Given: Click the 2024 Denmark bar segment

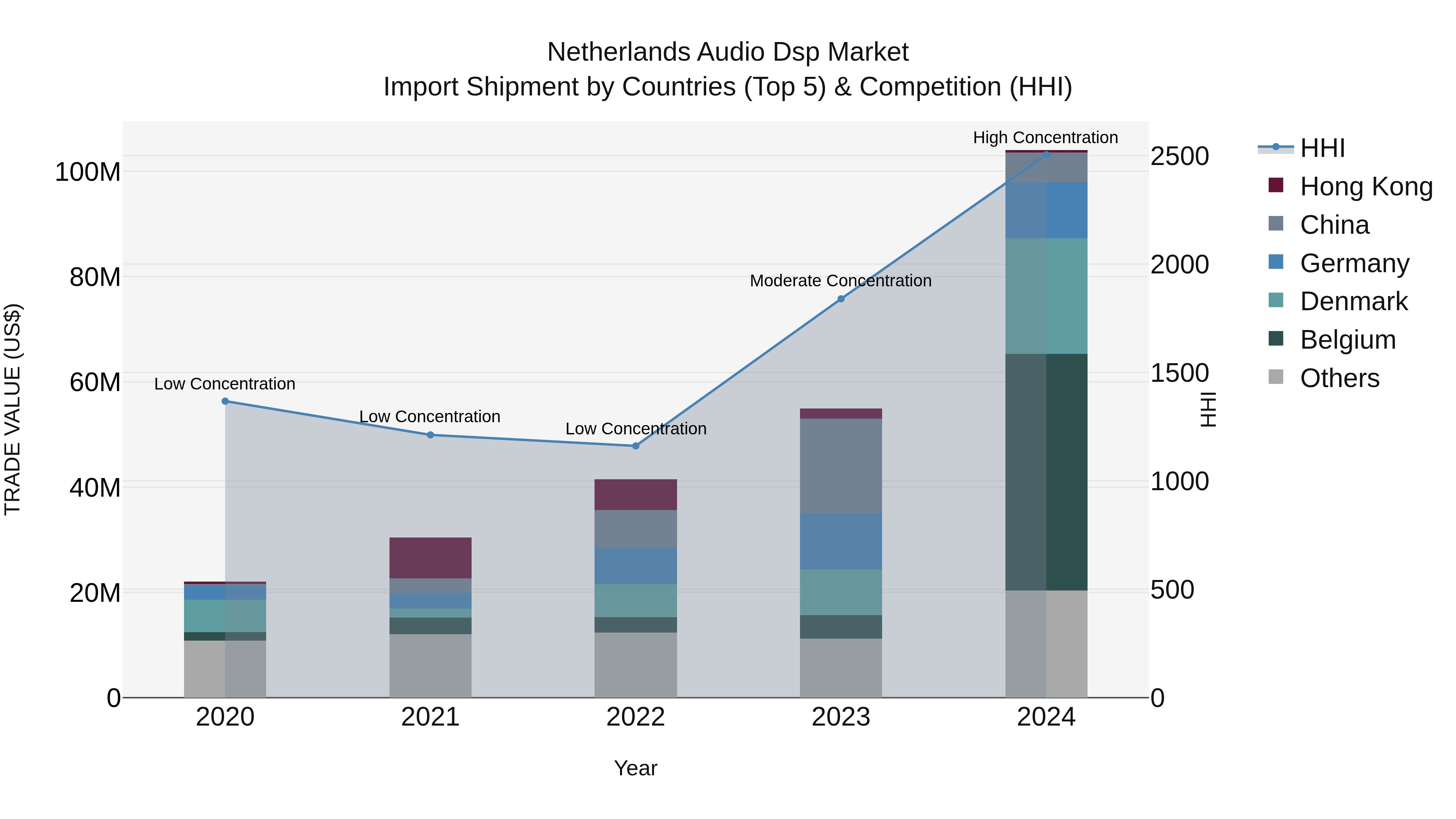Looking at the screenshot, I should pyautogui.click(x=1046, y=296).
